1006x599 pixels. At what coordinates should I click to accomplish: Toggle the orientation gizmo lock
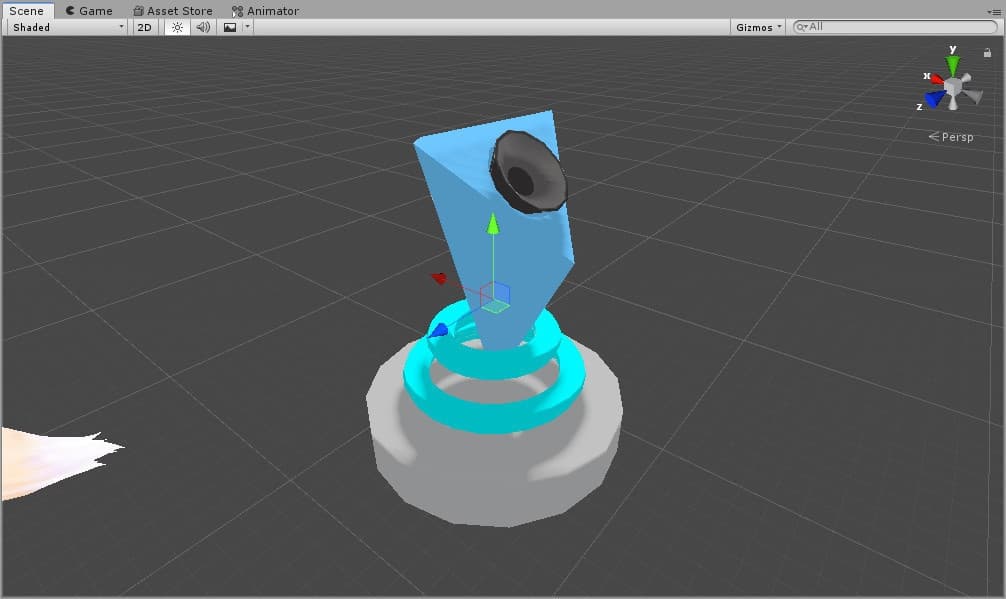tap(987, 53)
